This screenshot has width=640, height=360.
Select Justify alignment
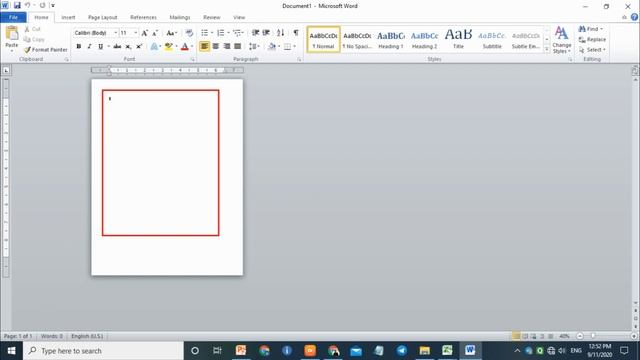click(x=238, y=46)
